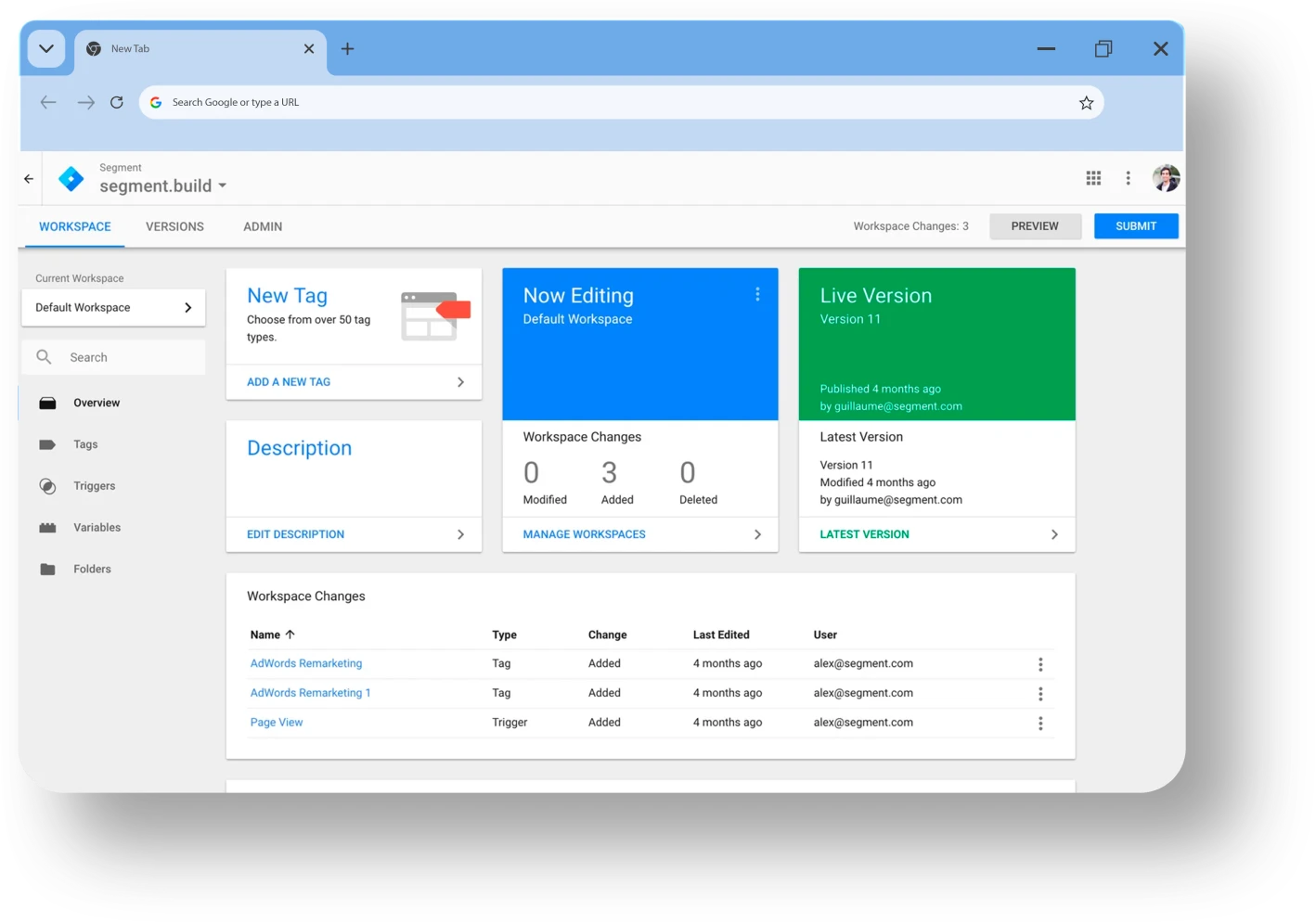Screen dimensions: 1316x923
Task: Bookmark page with the star icon
Action: tap(1086, 103)
